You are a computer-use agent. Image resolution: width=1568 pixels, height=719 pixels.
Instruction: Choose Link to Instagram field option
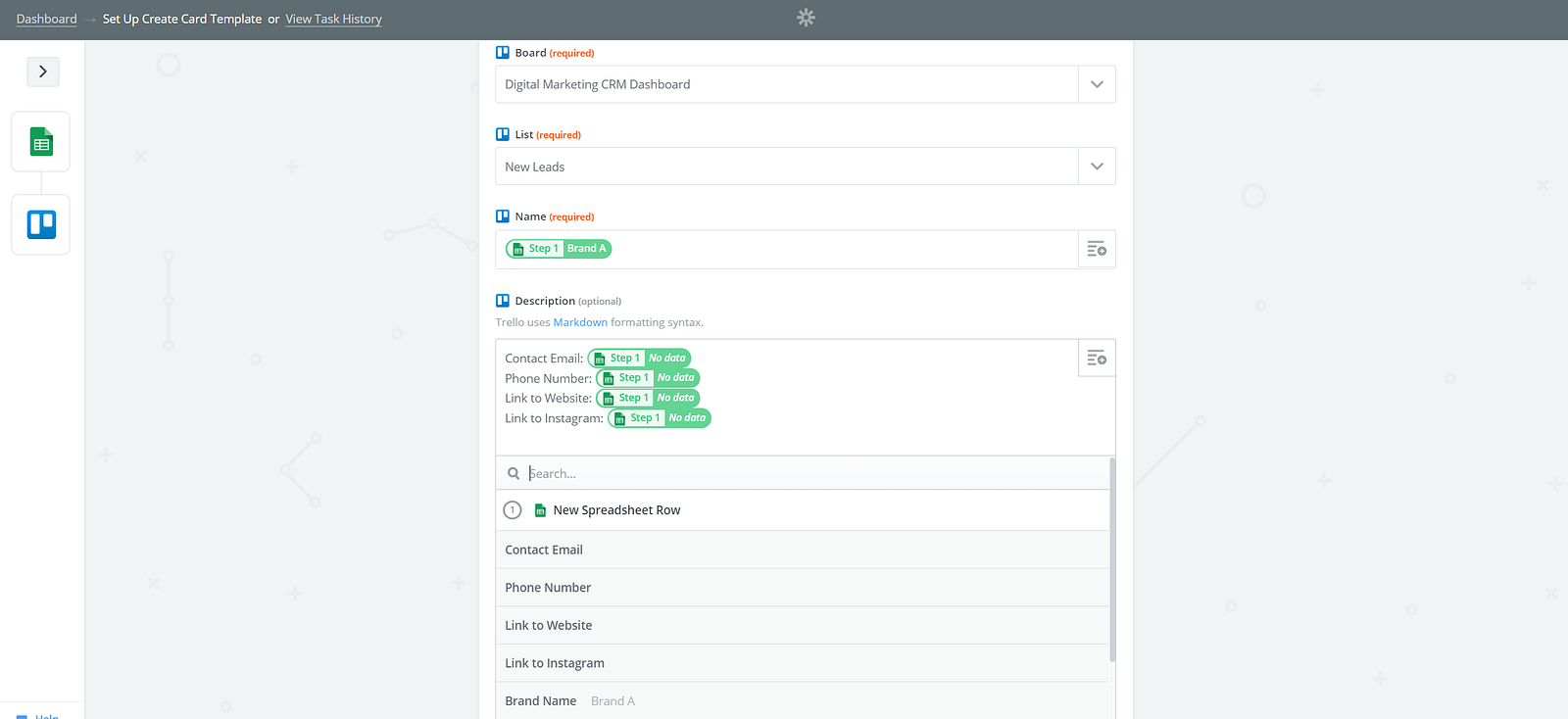(555, 663)
